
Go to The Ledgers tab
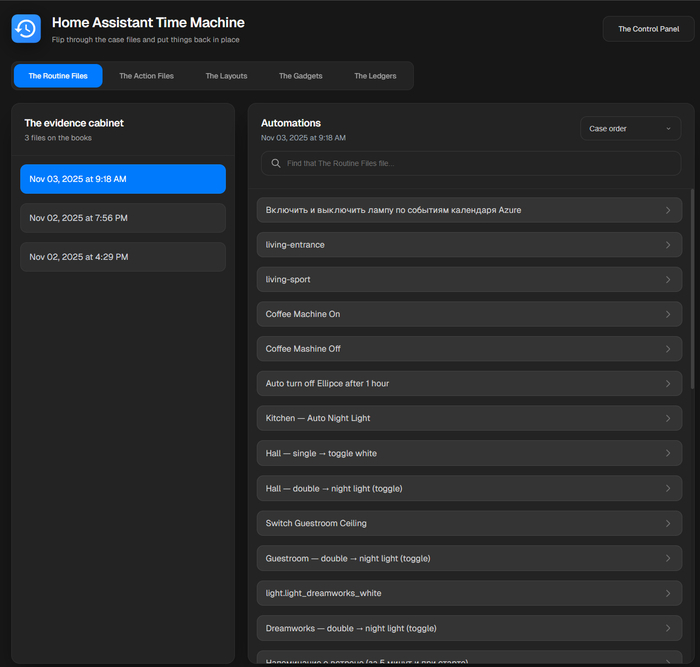(375, 76)
